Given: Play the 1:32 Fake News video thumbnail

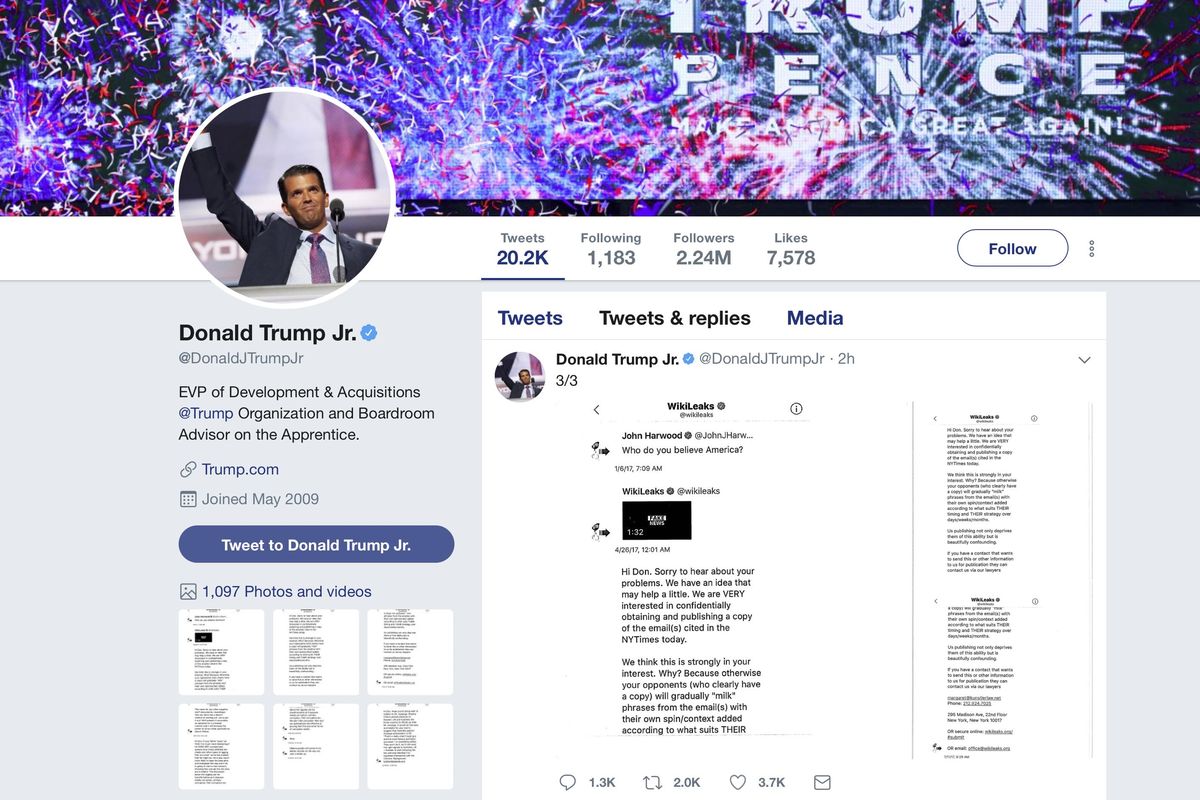Looking at the screenshot, I should 656,520.
